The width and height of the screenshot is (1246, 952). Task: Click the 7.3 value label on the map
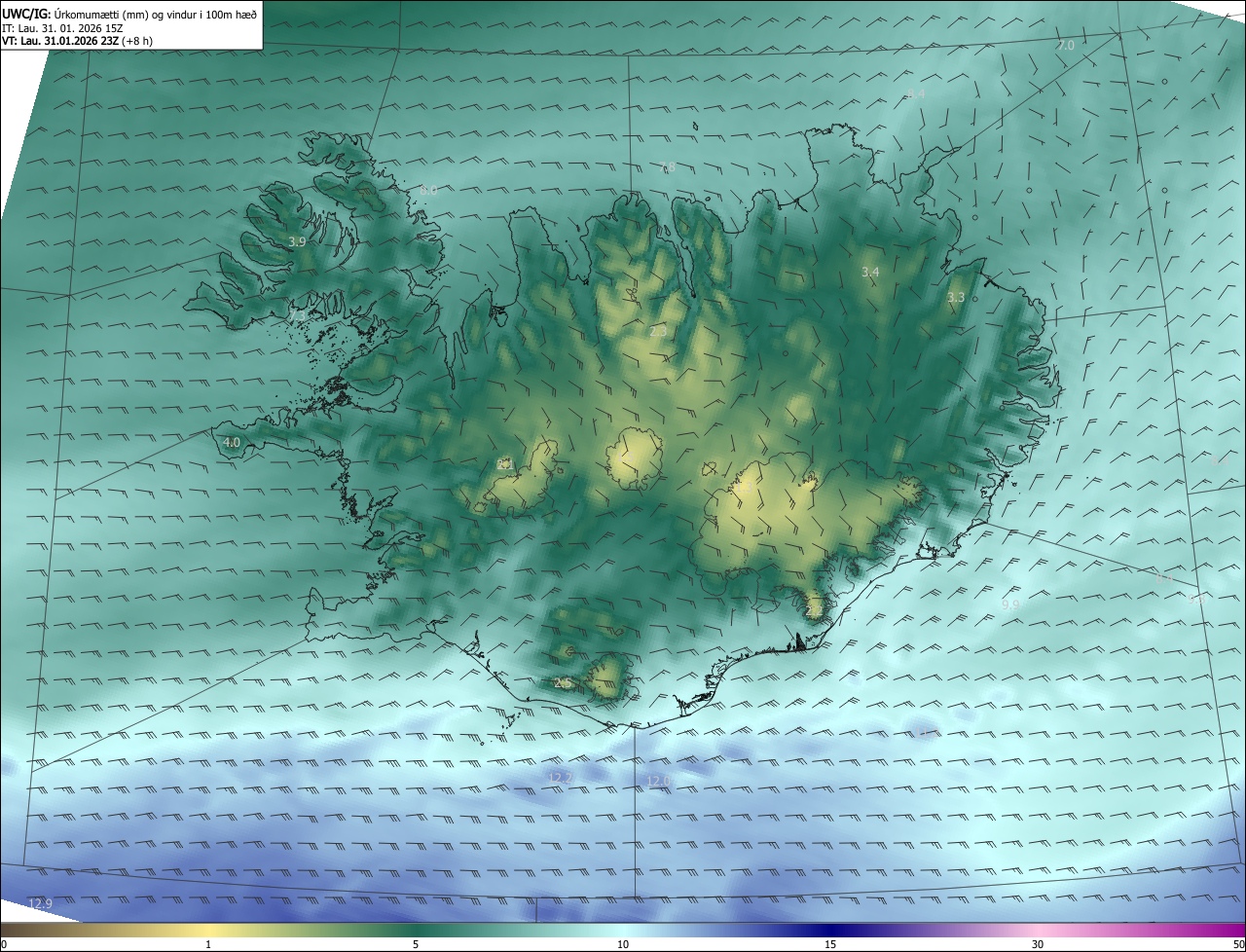coord(297,316)
